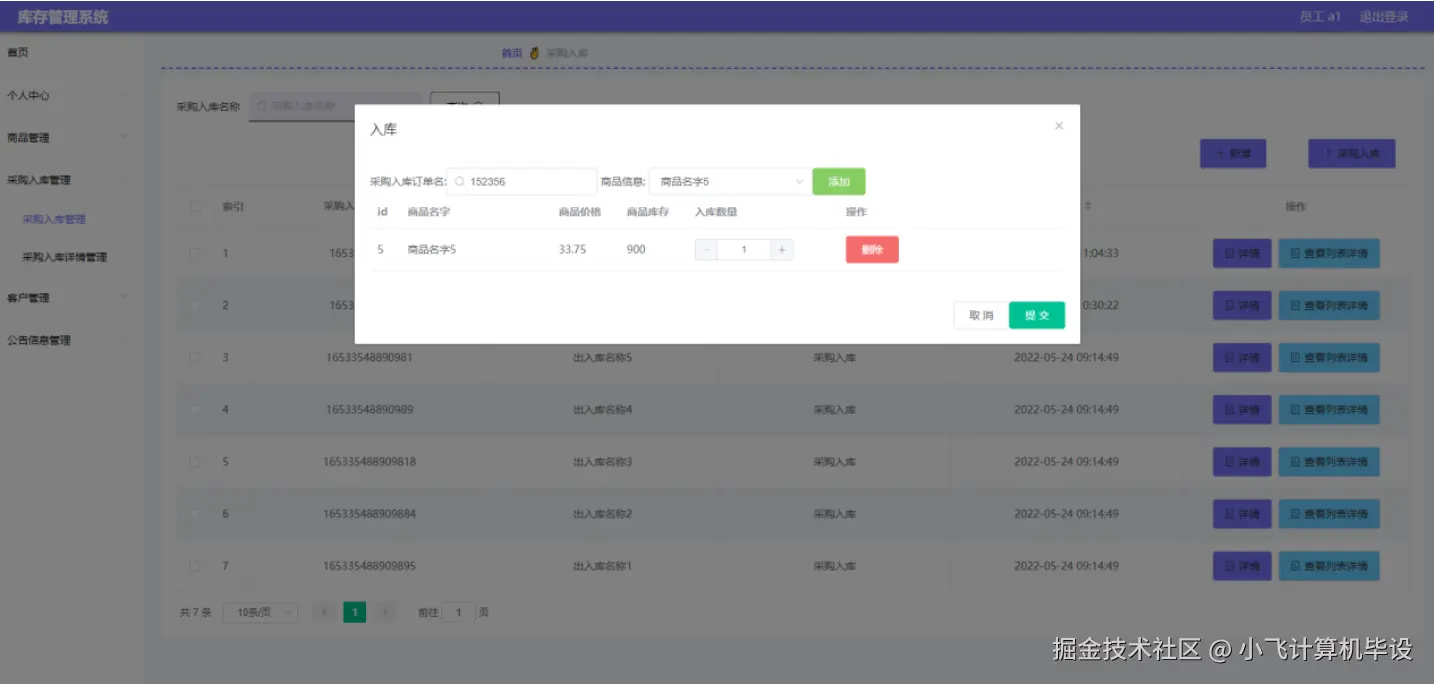Click the next page arrow in pagination

(x=386, y=612)
